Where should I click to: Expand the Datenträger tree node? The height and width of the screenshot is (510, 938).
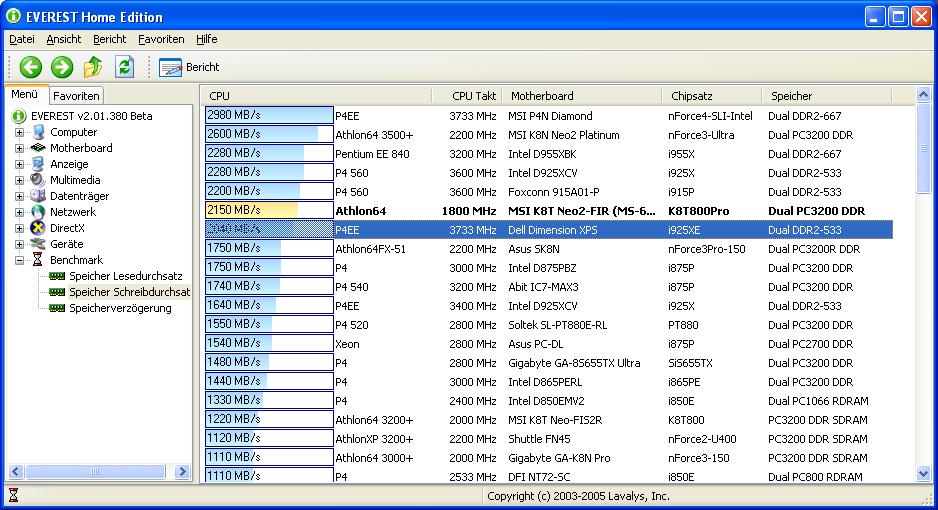tap(19, 196)
